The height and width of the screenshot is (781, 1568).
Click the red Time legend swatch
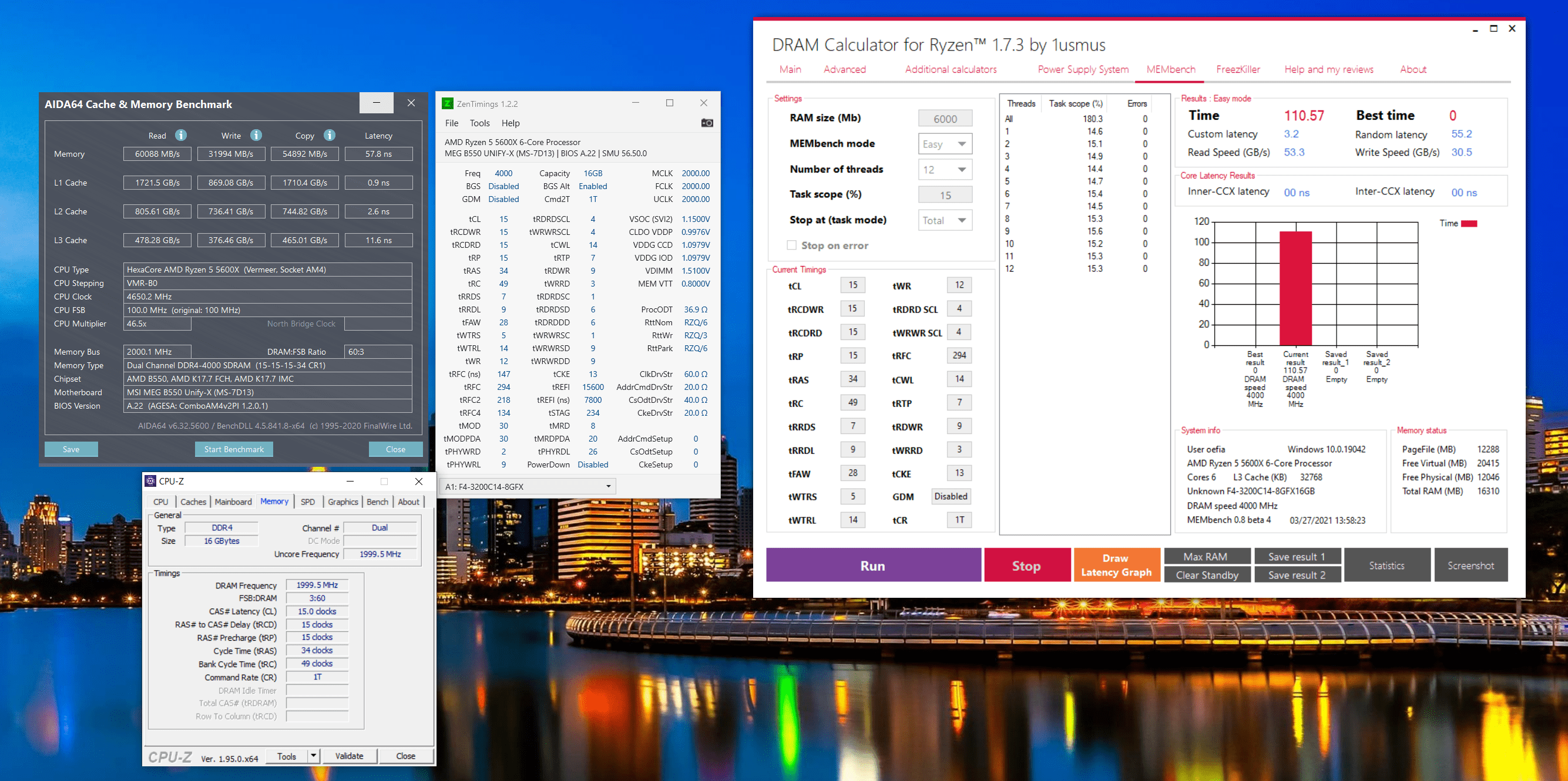[x=1469, y=223]
